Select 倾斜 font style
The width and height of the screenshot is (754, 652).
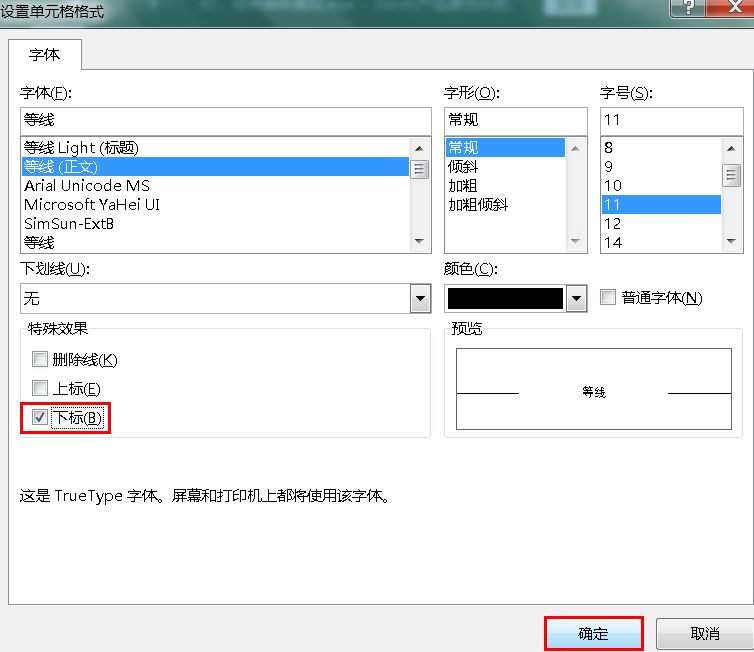(x=505, y=166)
